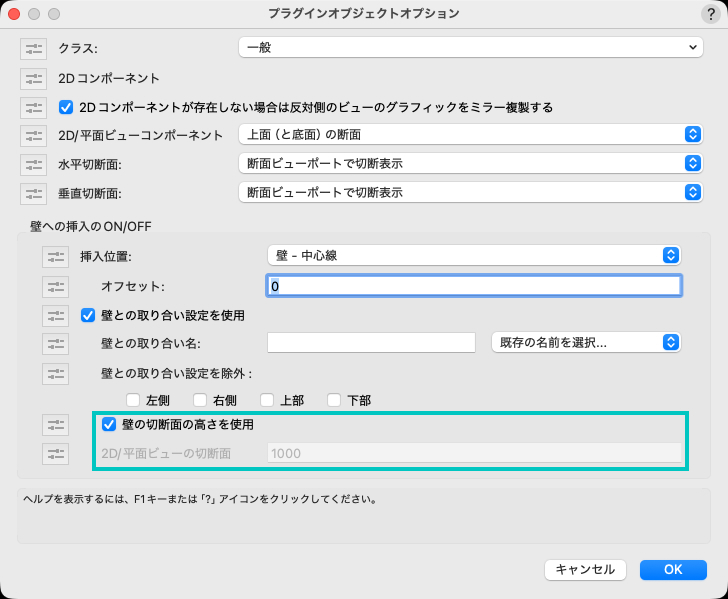Click the オフセット input field
This screenshot has width=728, height=599.
tap(474, 286)
